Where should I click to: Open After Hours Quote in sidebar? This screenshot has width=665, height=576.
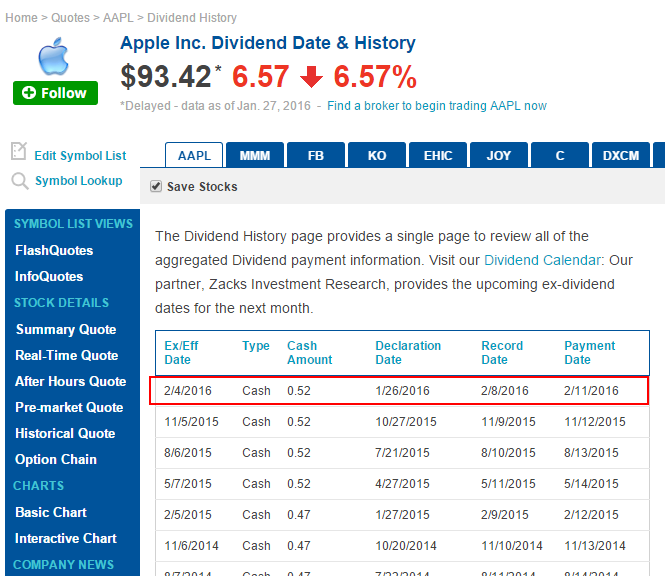click(70, 381)
